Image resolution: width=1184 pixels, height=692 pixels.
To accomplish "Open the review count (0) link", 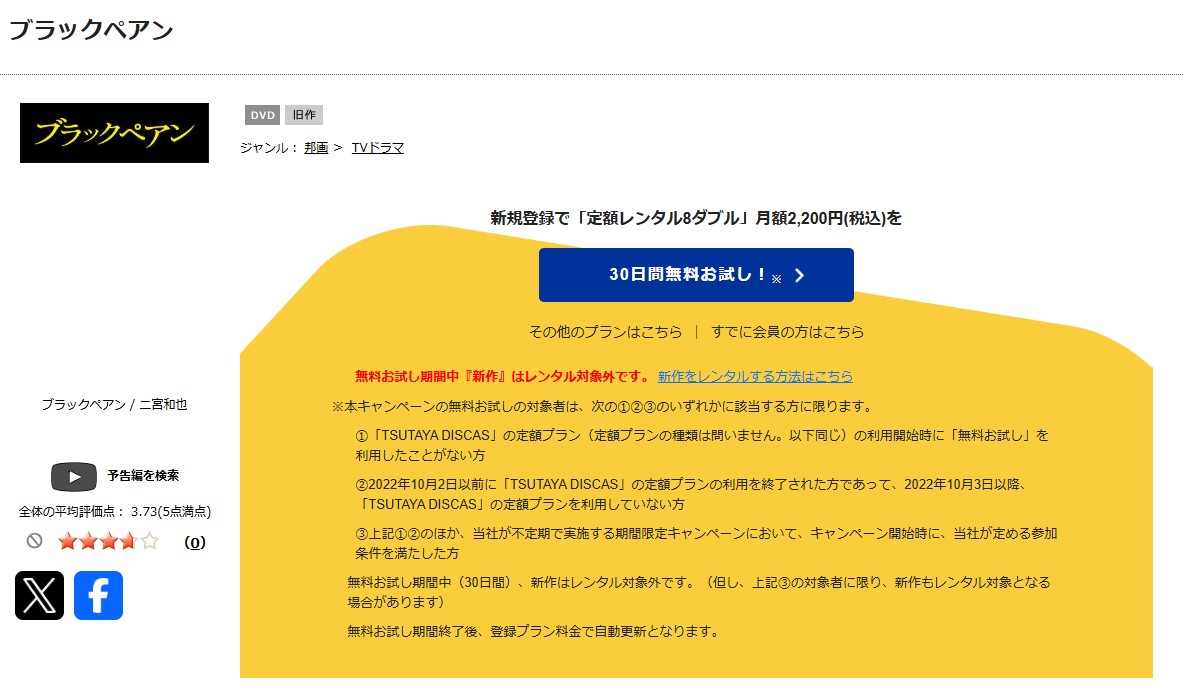I will (x=195, y=542).
